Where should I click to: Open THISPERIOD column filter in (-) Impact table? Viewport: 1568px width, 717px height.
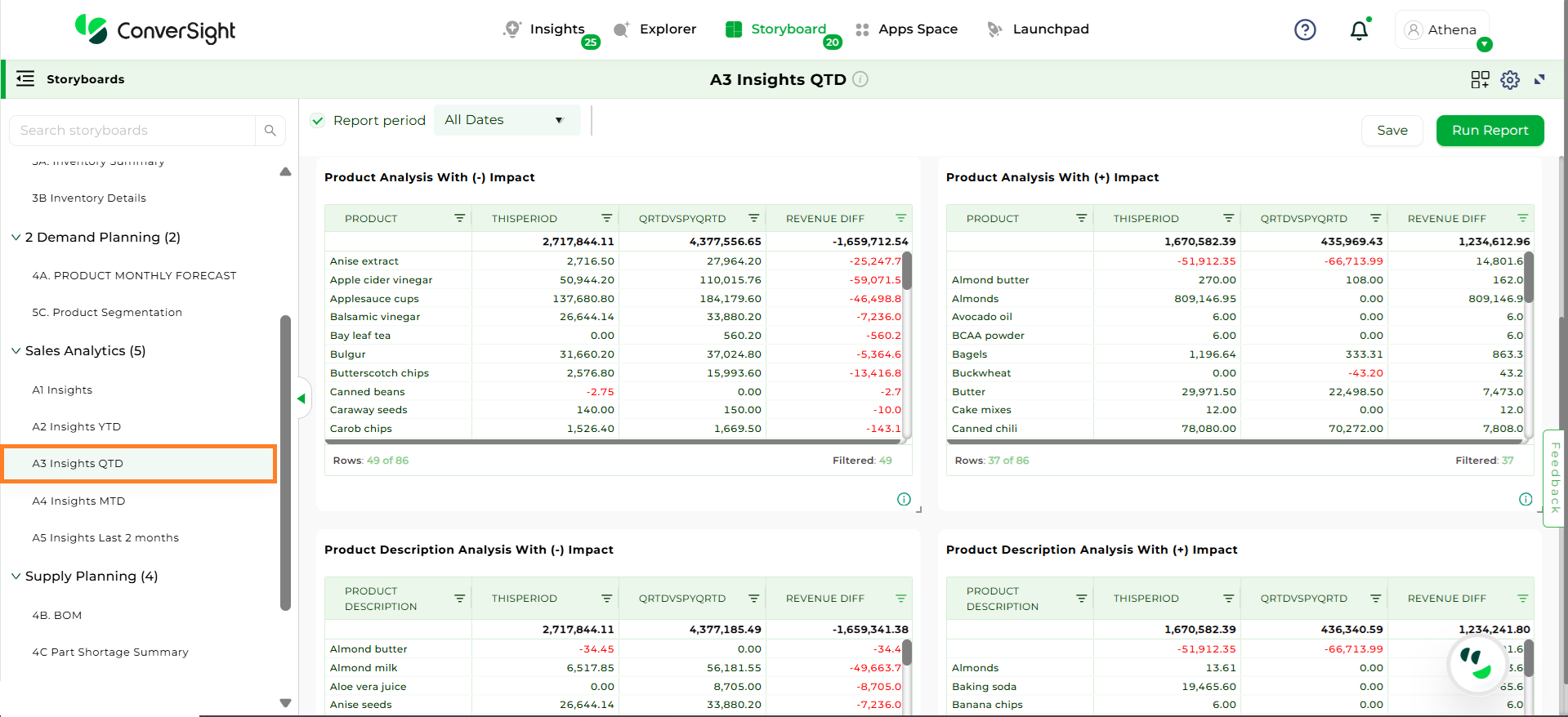(607, 218)
